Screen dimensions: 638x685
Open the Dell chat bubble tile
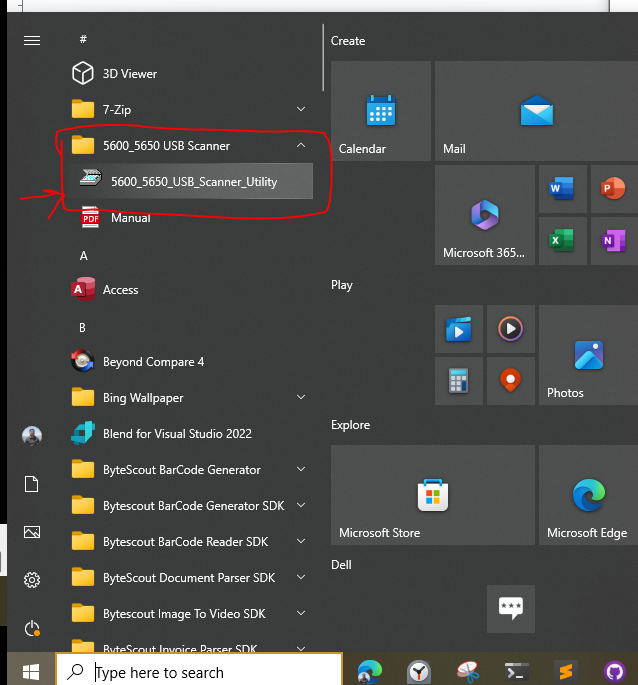click(510, 609)
